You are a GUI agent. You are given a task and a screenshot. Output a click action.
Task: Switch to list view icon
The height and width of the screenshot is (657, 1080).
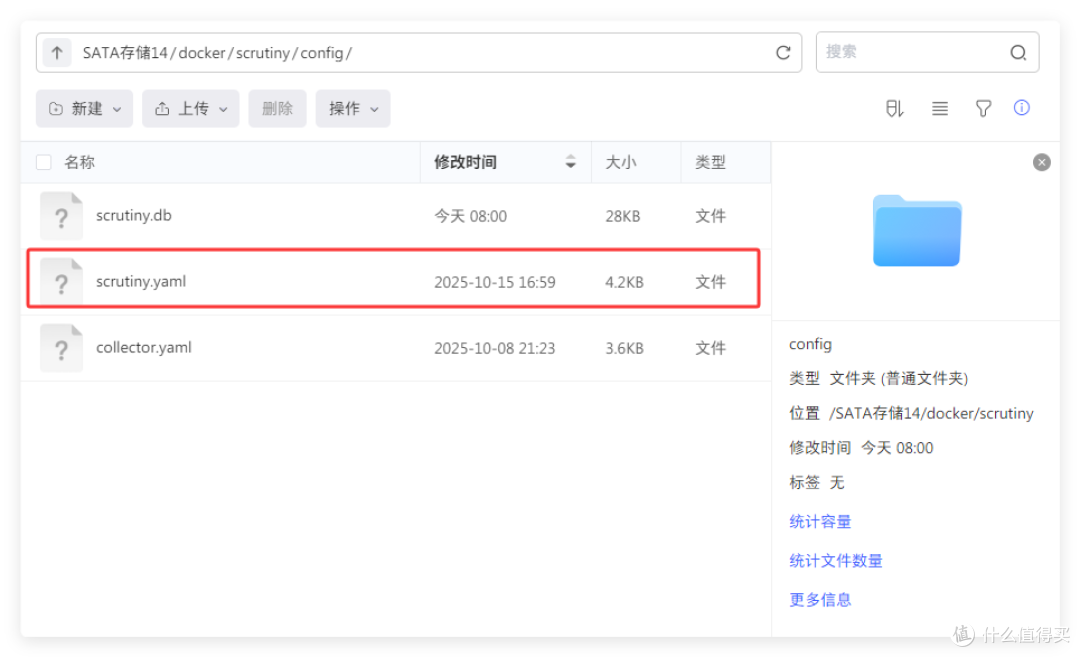[x=939, y=108]
